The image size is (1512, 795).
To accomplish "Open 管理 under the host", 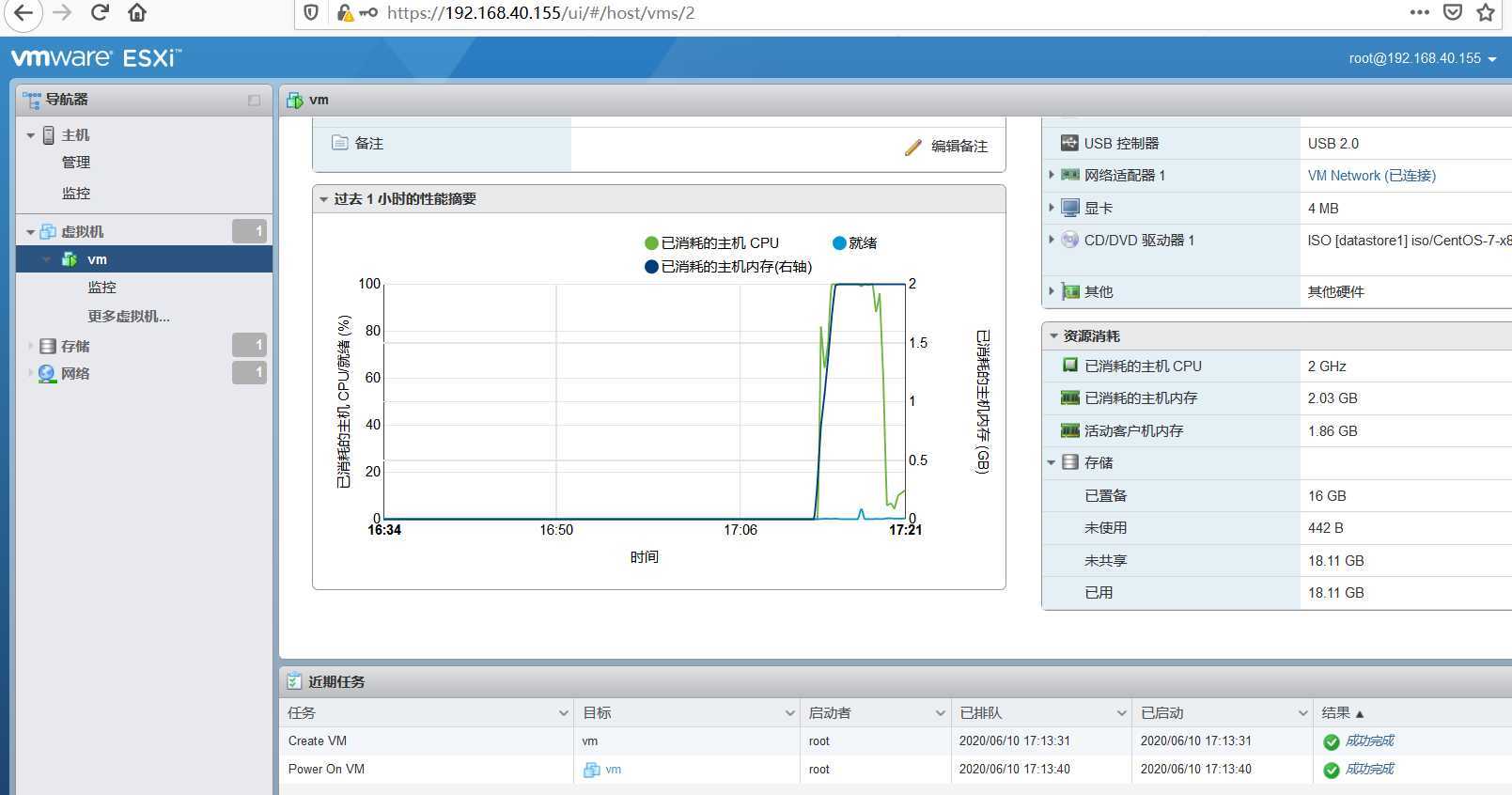I will (x=76, y=163).
